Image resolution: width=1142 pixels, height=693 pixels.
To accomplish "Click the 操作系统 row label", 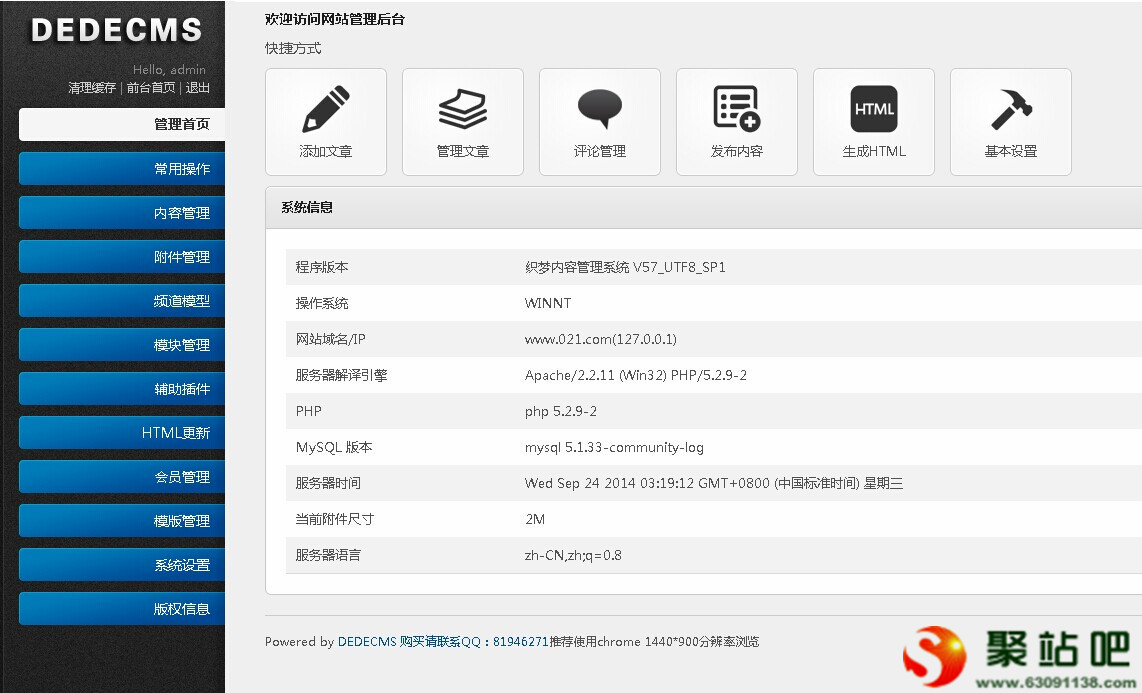I will [x=322, y=303].
